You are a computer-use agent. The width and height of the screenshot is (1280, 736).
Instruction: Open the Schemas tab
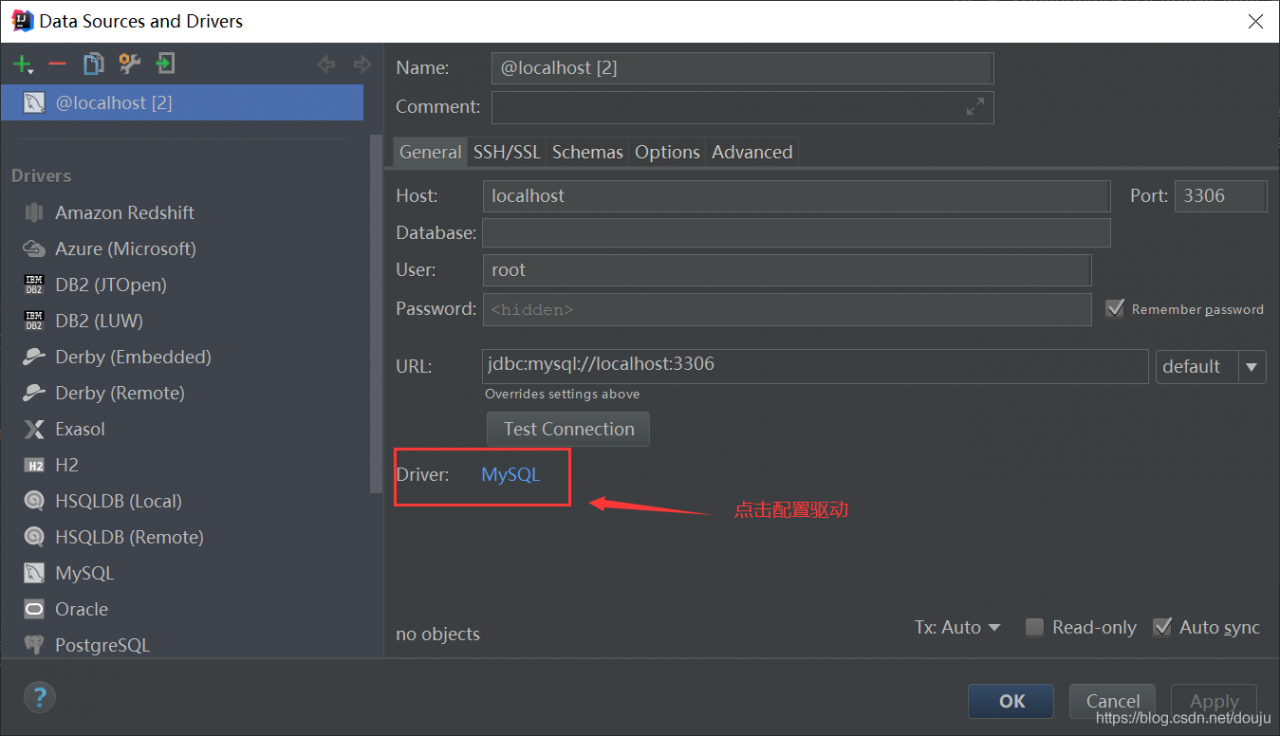tap(587, 152)
